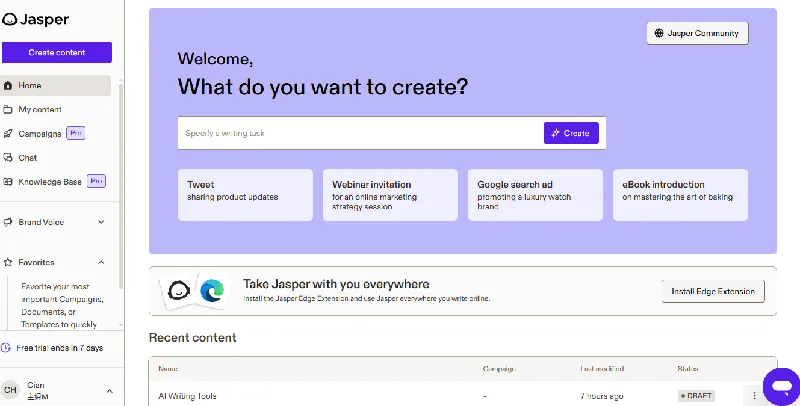The image size is (800, 406).
Task: Click the Chat bubble icon
Action: pyautogui.click(x=8, y=158)
